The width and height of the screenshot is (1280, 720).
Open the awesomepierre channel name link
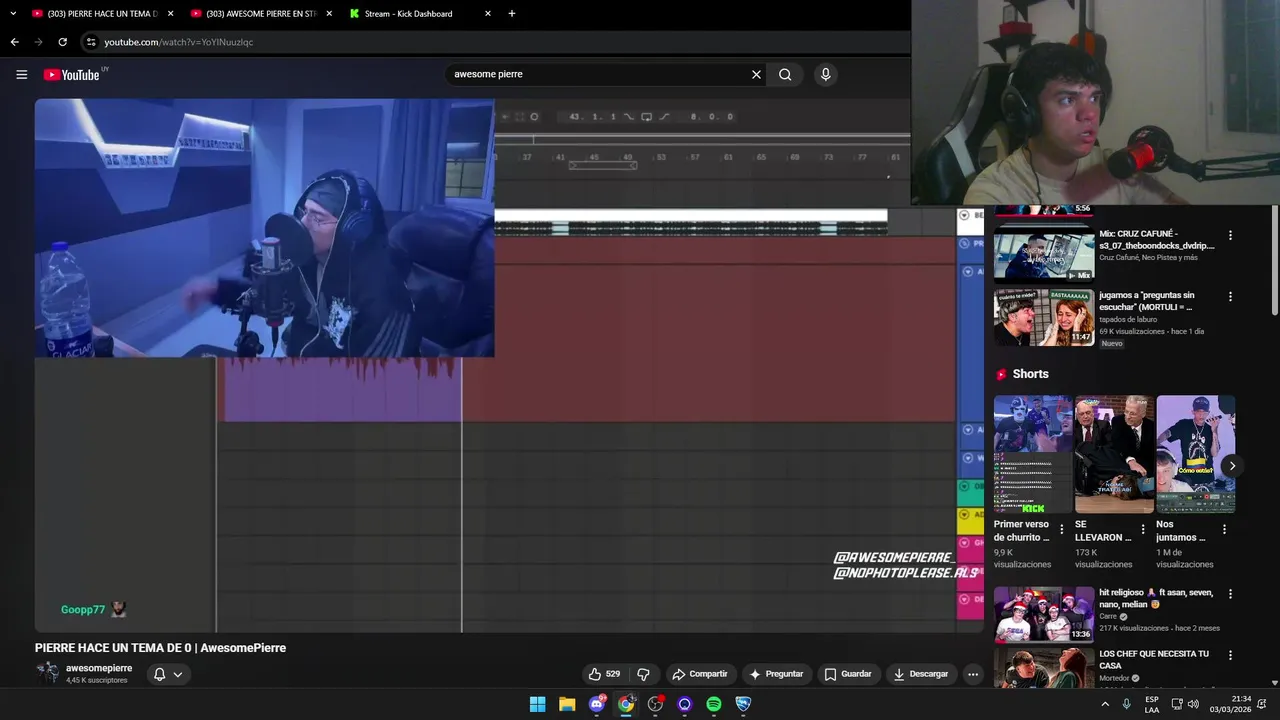pyautogui.click(x=99, y=668)
